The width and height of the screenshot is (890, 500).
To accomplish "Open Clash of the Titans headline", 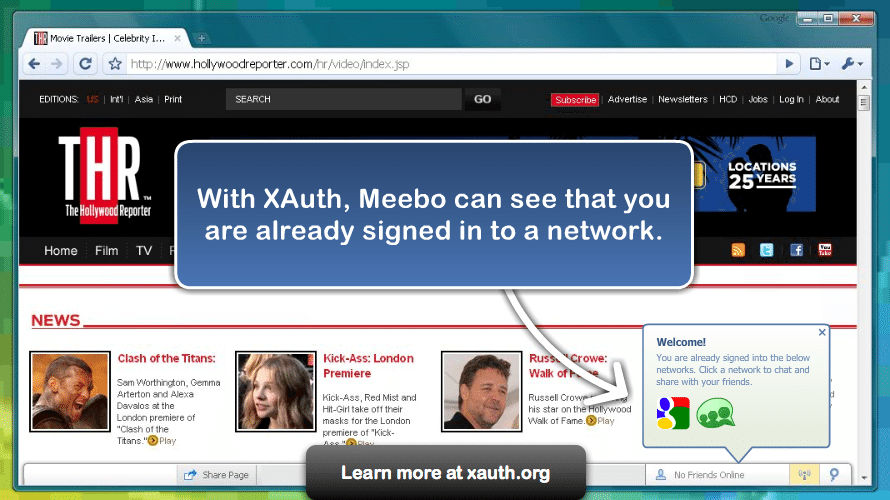I will tap(166, 358).
